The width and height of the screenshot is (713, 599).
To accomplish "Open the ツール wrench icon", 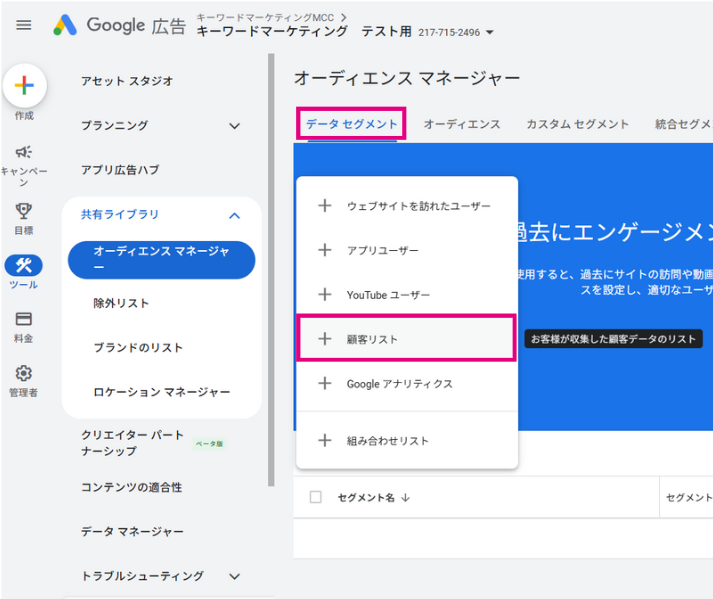I will pyautogui.click(x=24, y=265).
